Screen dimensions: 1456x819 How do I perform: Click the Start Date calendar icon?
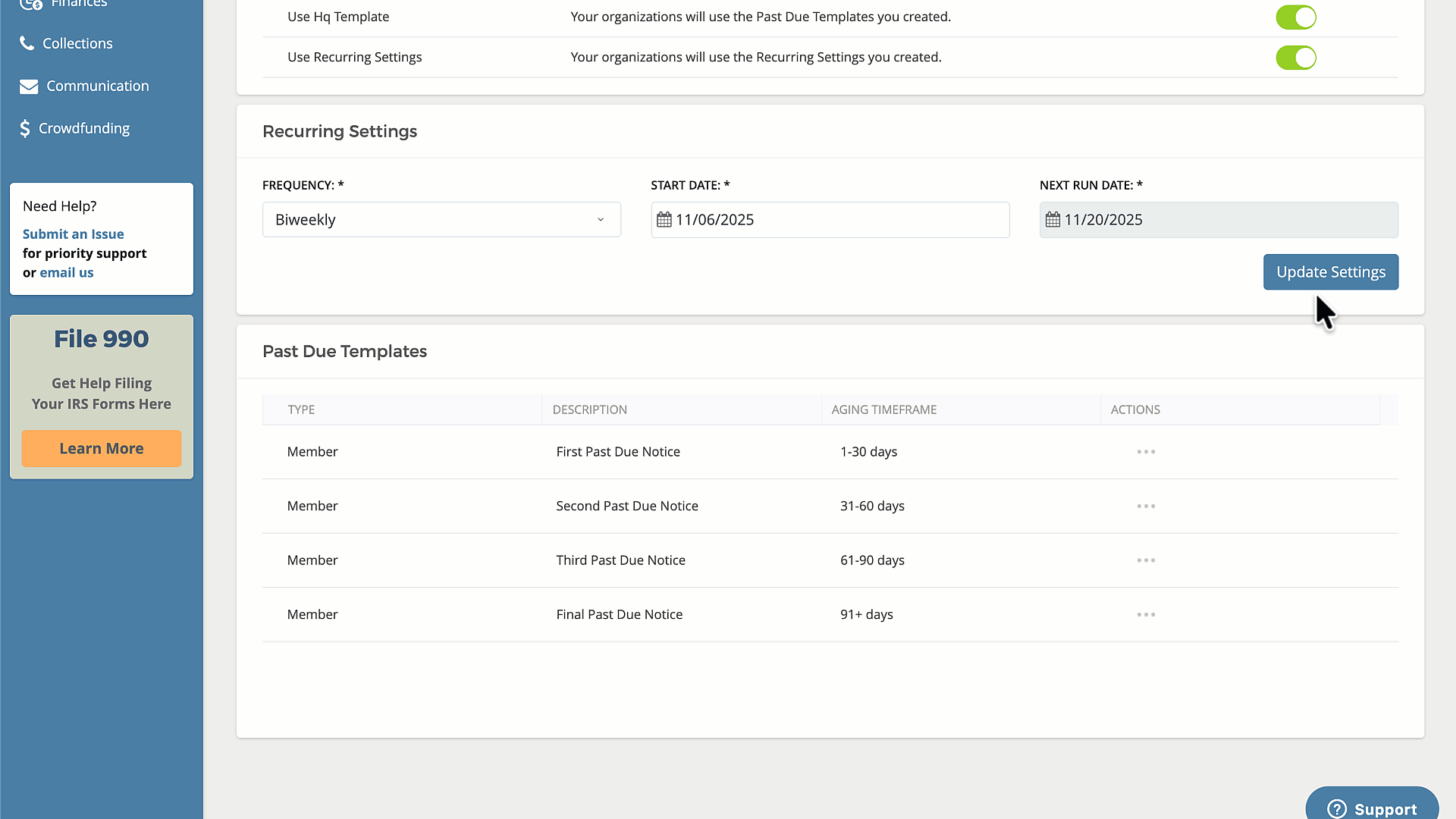664,220
